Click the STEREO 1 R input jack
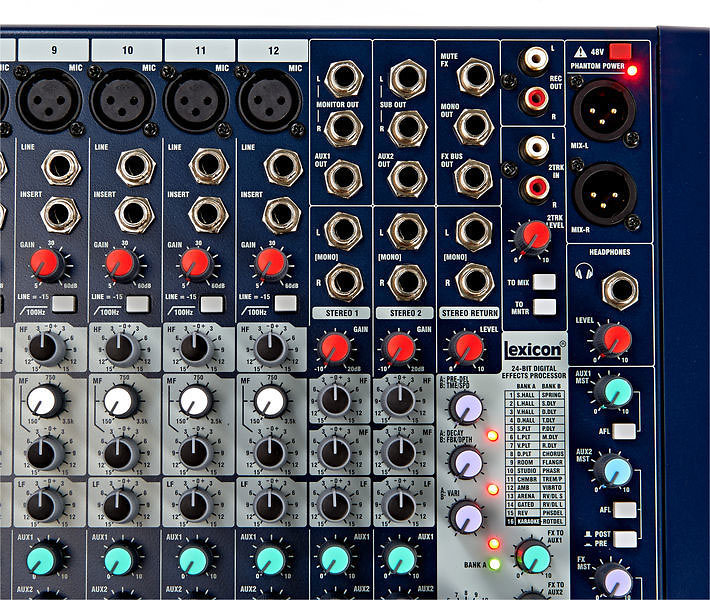Image resolution: width=710 pixels, height=600 pixels. [x=344, y=283]
